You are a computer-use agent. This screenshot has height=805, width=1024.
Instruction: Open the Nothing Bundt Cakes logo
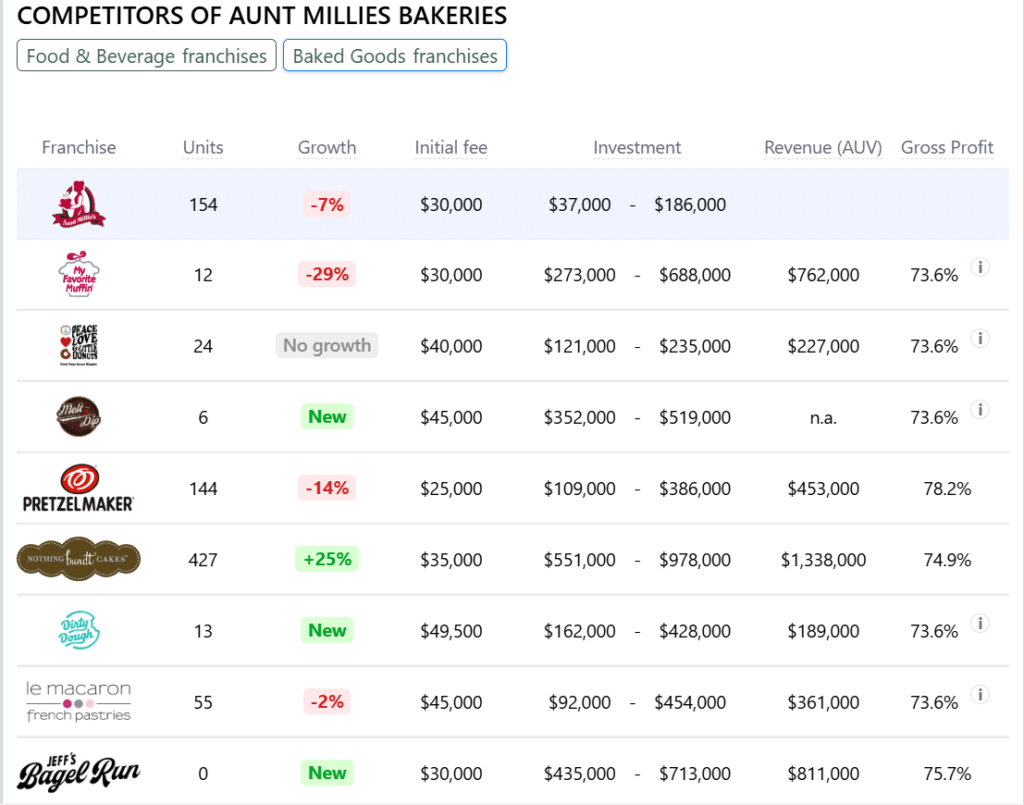tap(78, 559)
